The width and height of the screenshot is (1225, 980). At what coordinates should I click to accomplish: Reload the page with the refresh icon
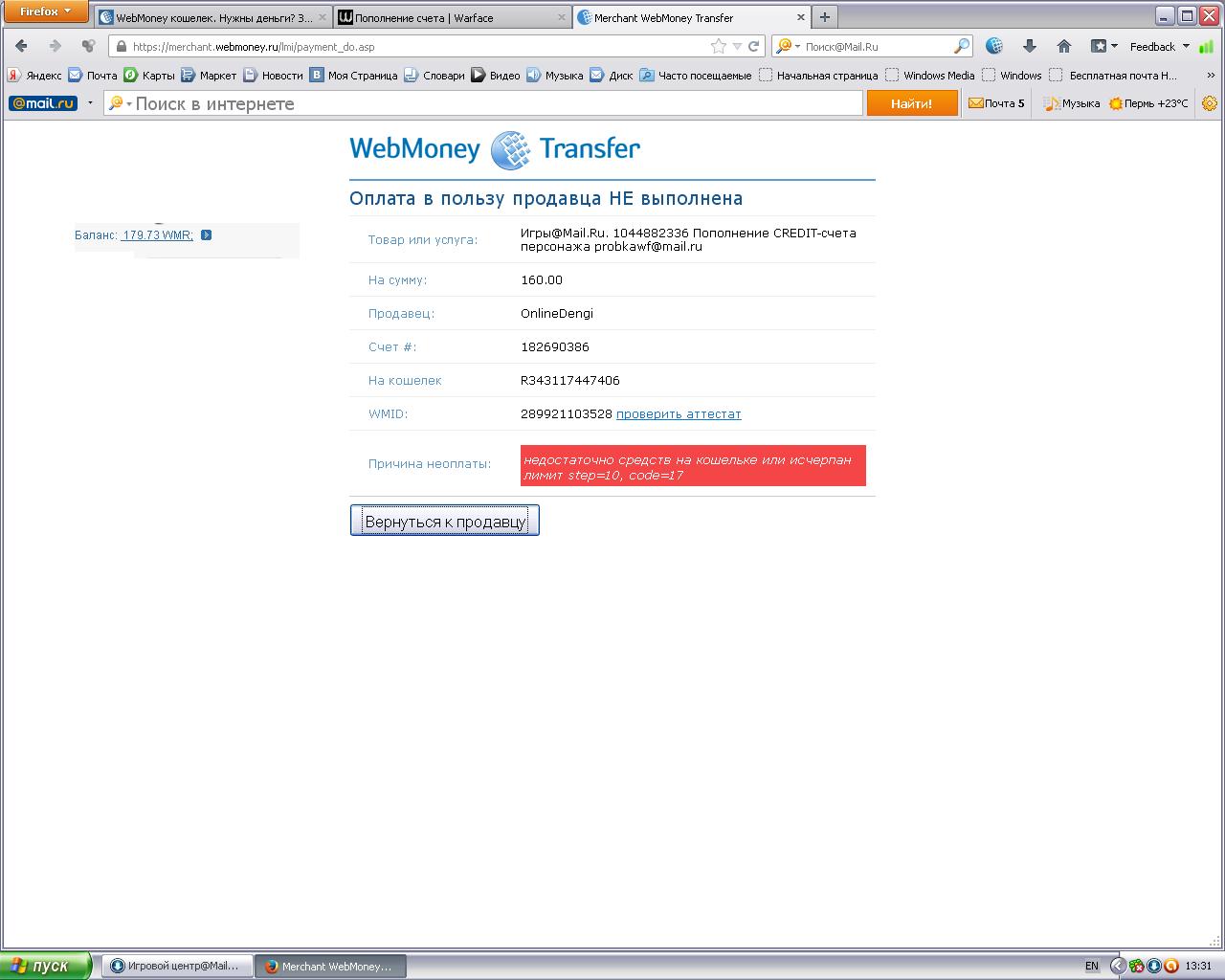pos(754,46)
